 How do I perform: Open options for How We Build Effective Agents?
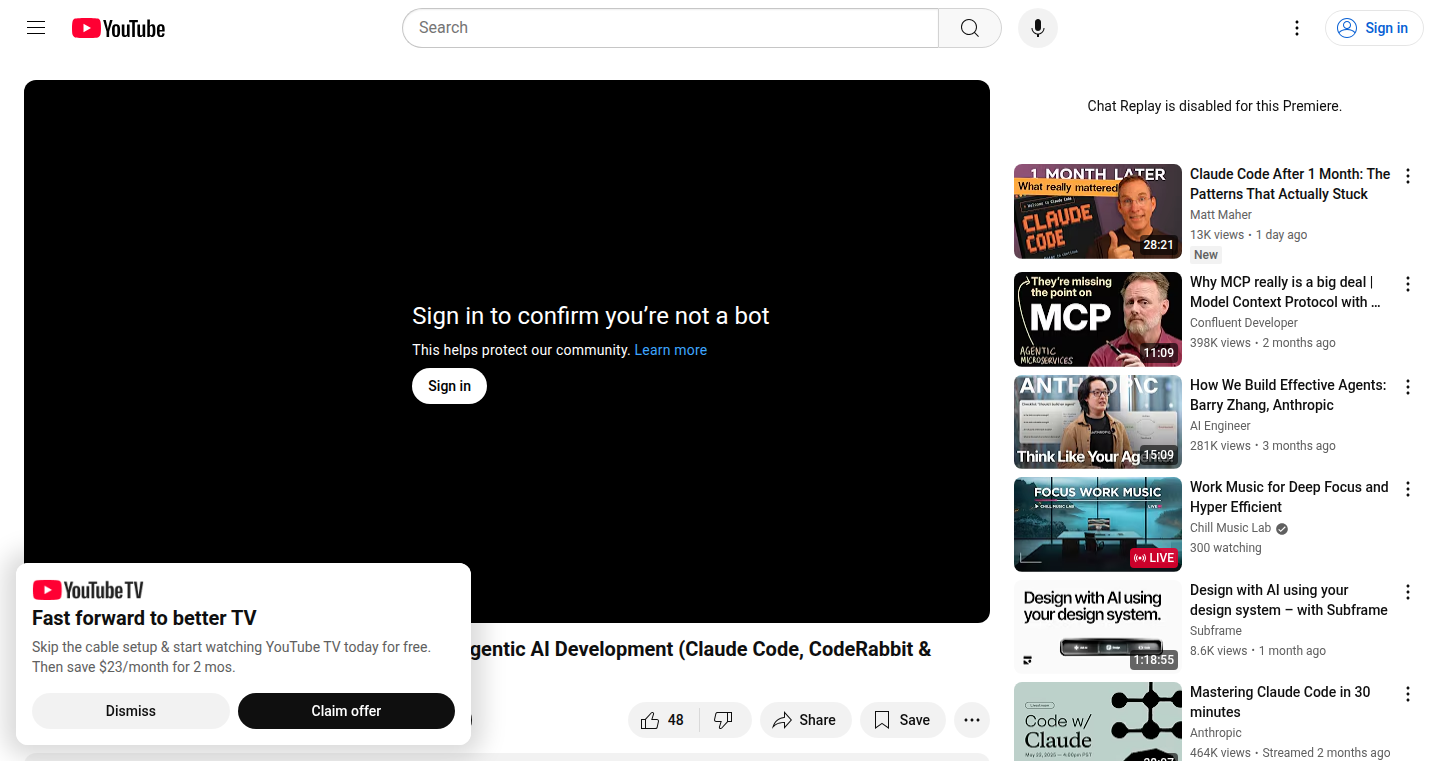(1408, 387)
